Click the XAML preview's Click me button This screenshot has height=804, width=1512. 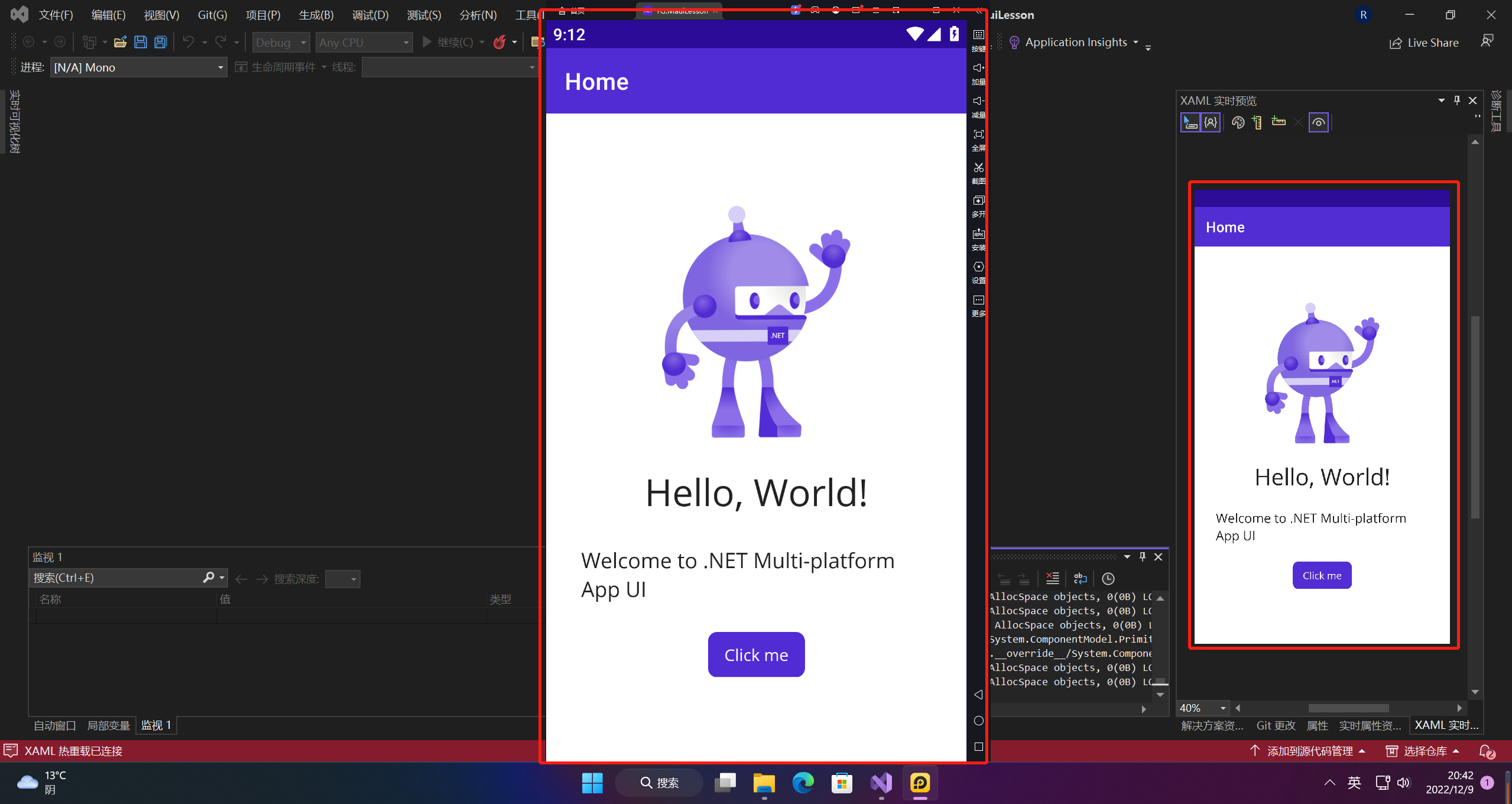tap(1322, 575)
